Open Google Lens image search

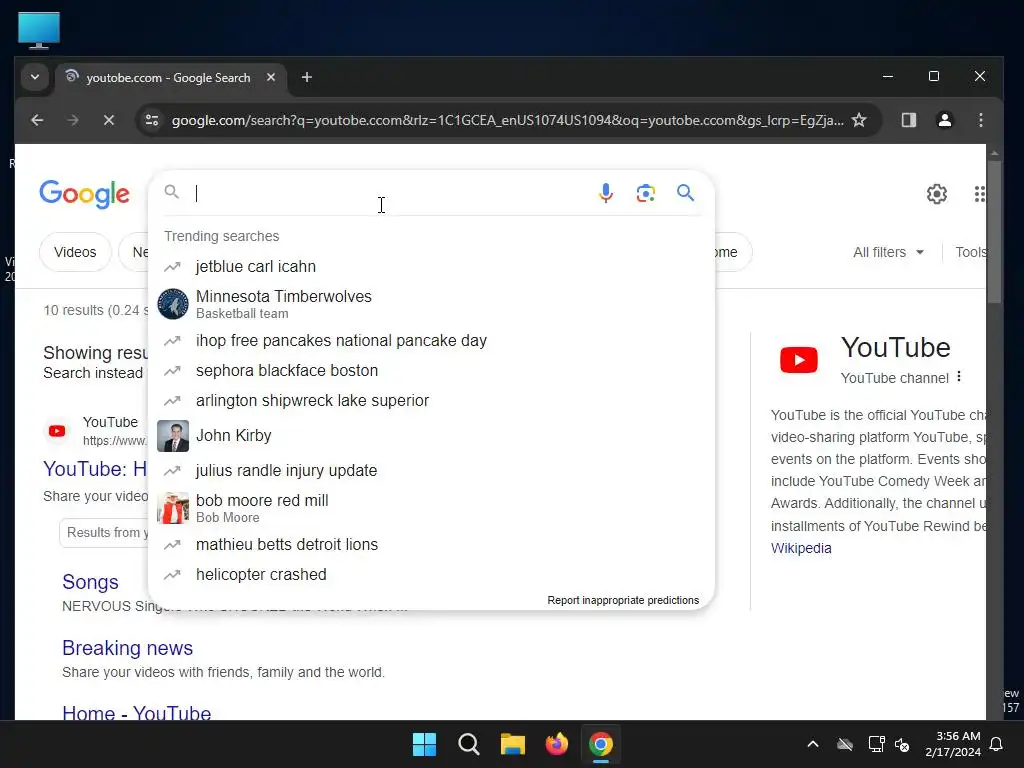(x=646, y=193)
